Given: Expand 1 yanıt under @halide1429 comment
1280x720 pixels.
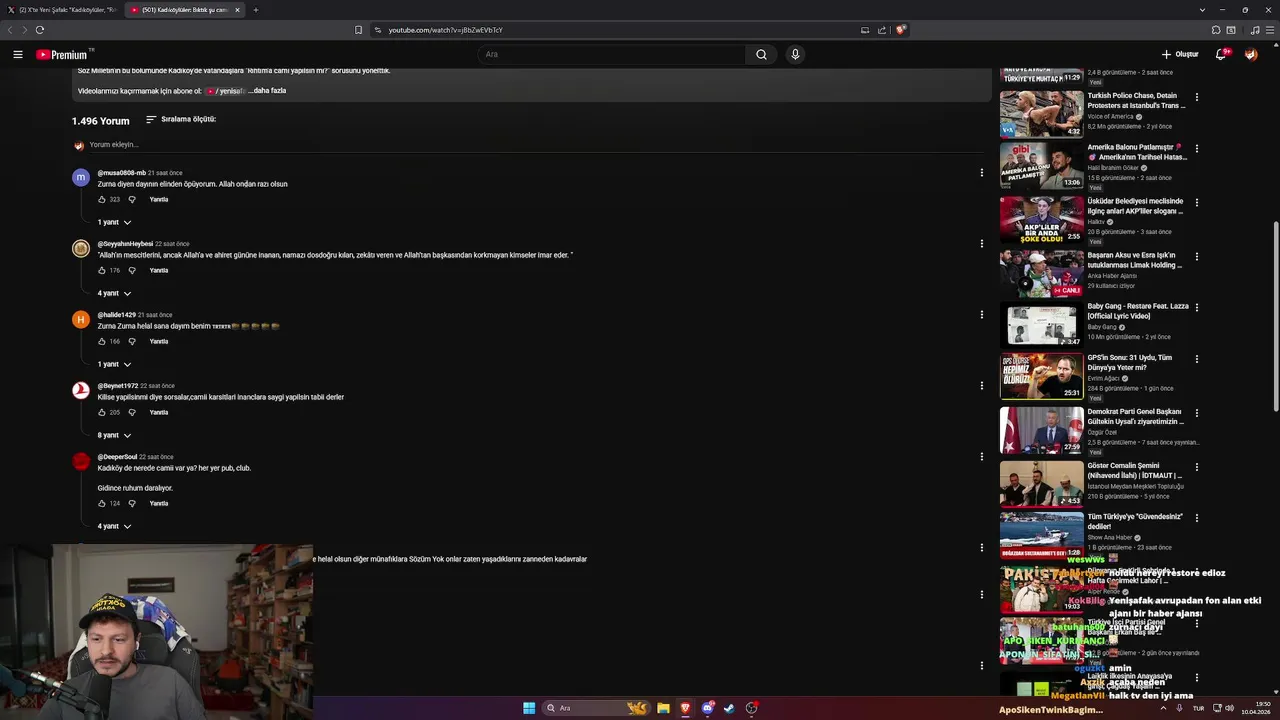Looking at the screenshot, I should coord(114,364).
